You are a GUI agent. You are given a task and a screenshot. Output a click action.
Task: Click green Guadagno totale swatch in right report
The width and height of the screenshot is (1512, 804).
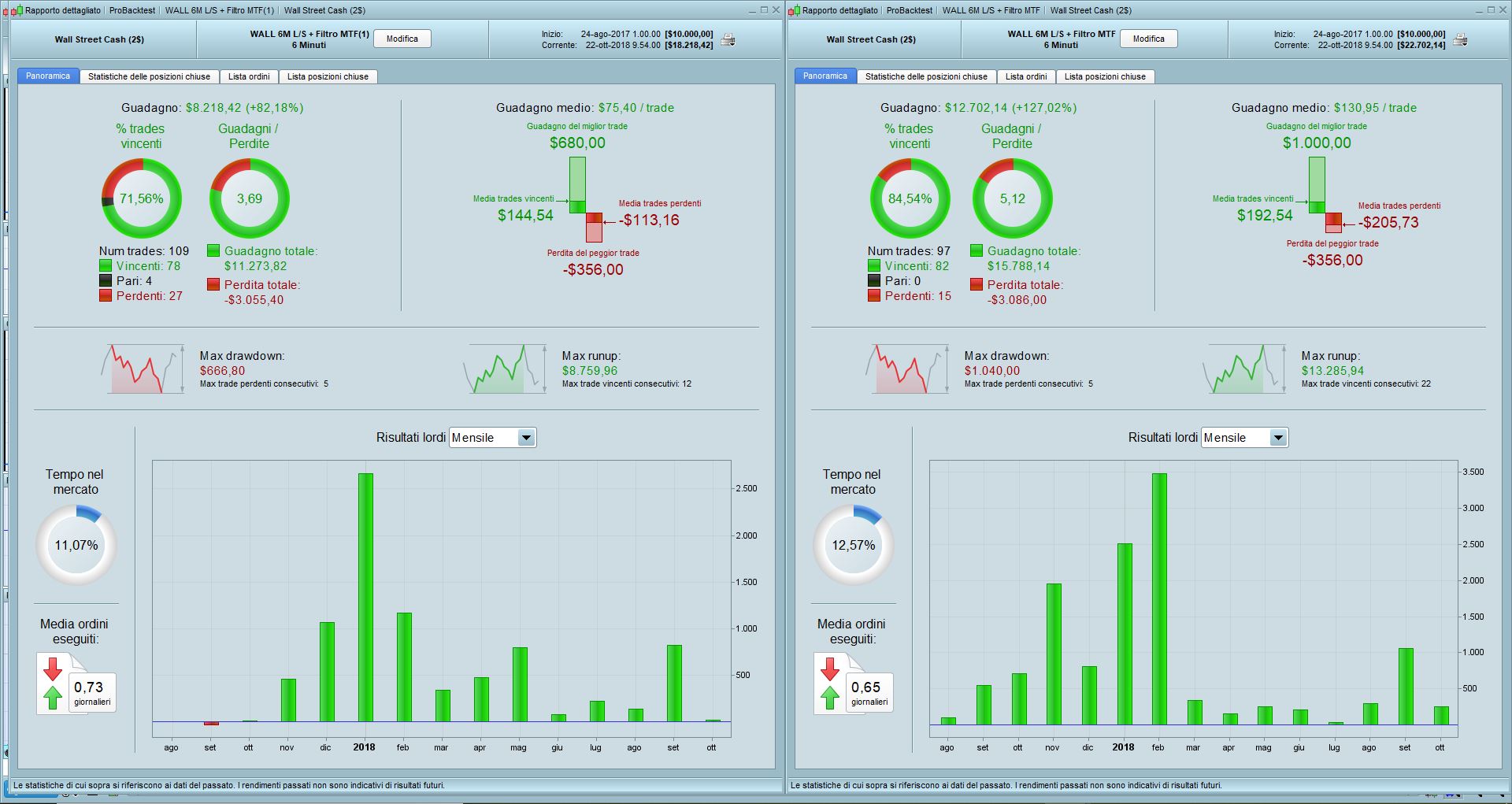point(976,250)
